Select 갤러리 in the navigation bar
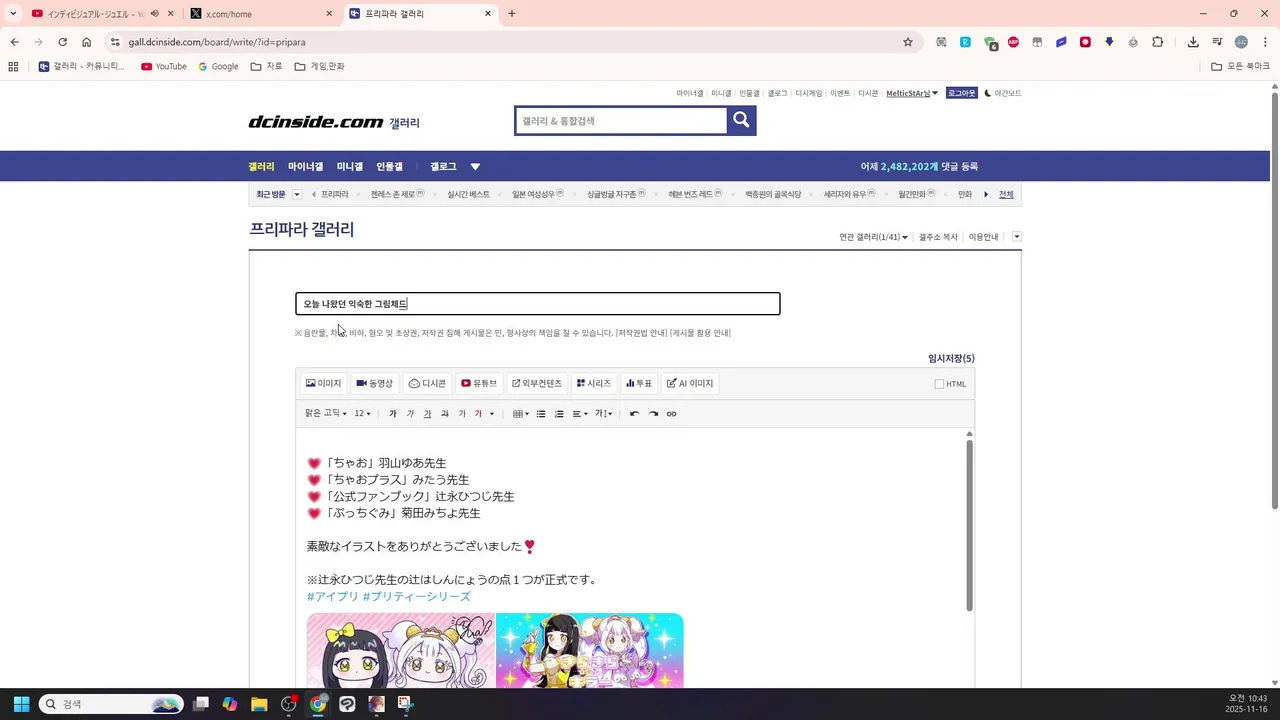The height and width of the screenshot is (720, 1280). click(x=261, y=167)
